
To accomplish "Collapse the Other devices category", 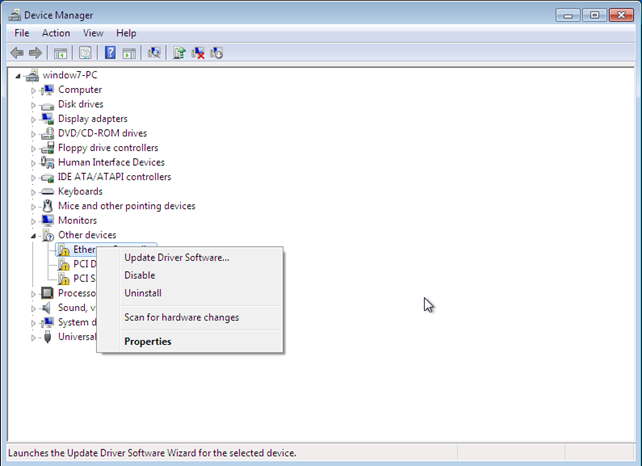I will (x=33, y=236).
